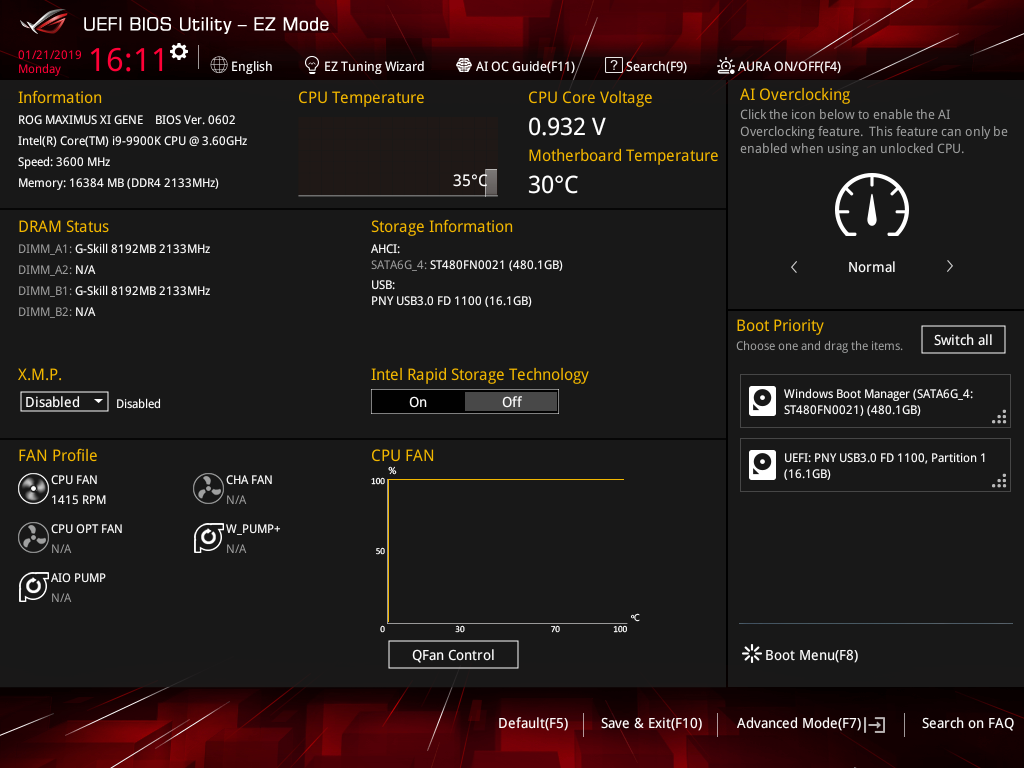Click the Intel i9-9900K CPU info line
Viewport: 1024px width, 768px height.
(133, 141)
